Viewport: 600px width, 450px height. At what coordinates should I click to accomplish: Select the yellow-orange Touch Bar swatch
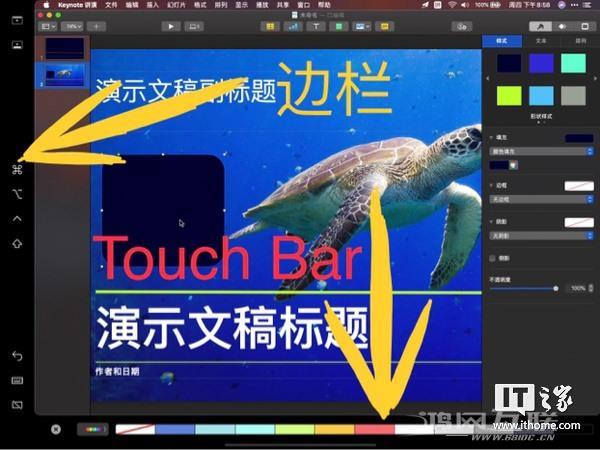coord(335,429)
